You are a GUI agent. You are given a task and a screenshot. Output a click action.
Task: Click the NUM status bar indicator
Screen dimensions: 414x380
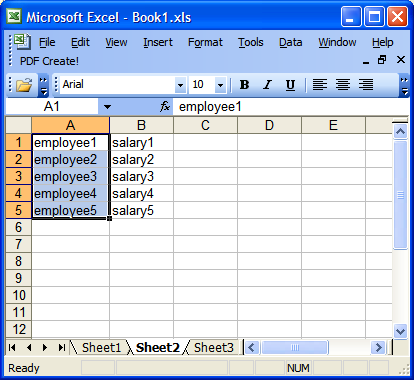click(x=298, y=368)
